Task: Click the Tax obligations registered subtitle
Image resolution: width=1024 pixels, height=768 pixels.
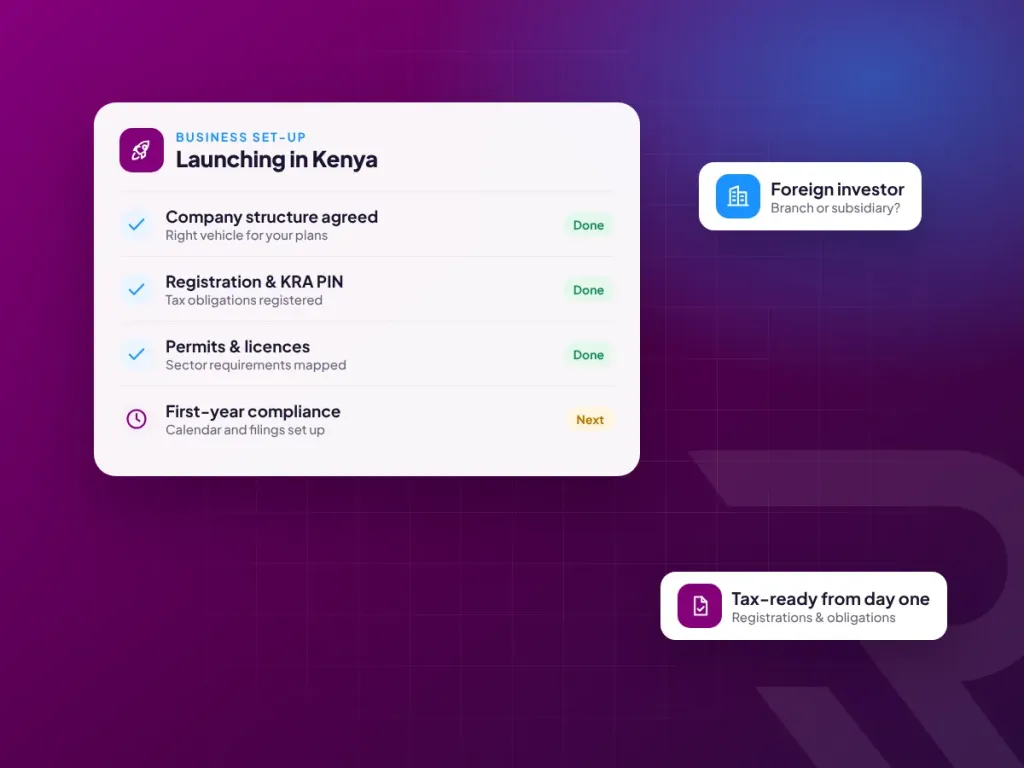Action: click(x=244, y=300)
